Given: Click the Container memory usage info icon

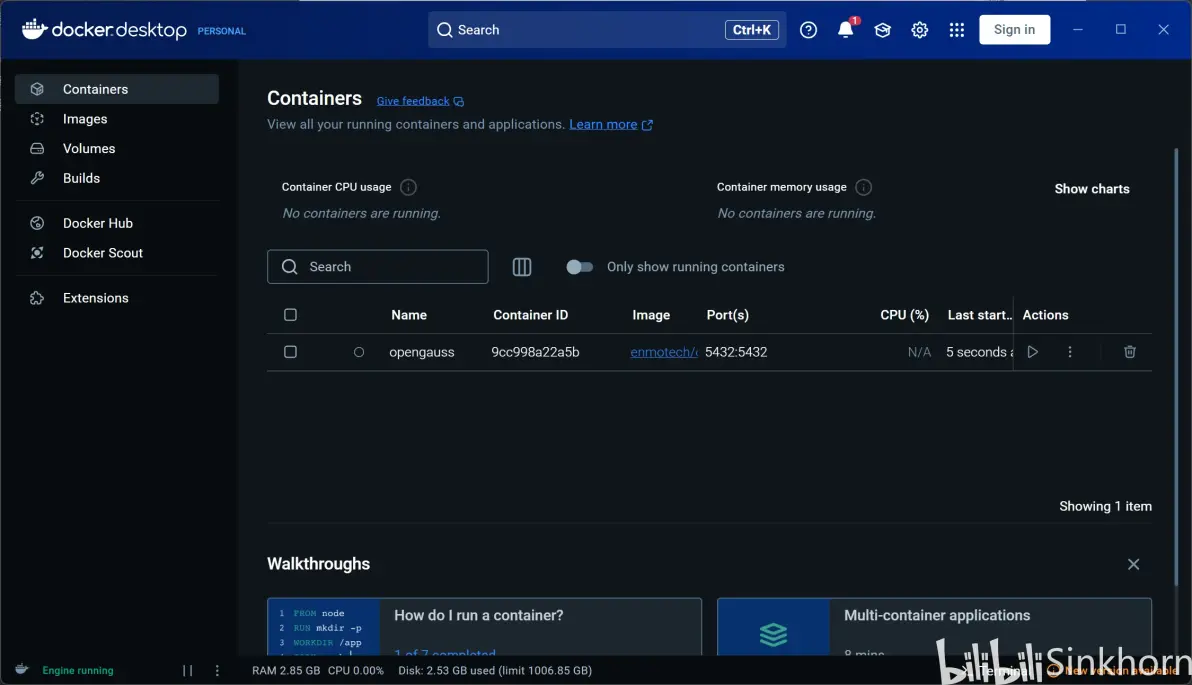Looking at the screenshot, I should pos(864,187).
